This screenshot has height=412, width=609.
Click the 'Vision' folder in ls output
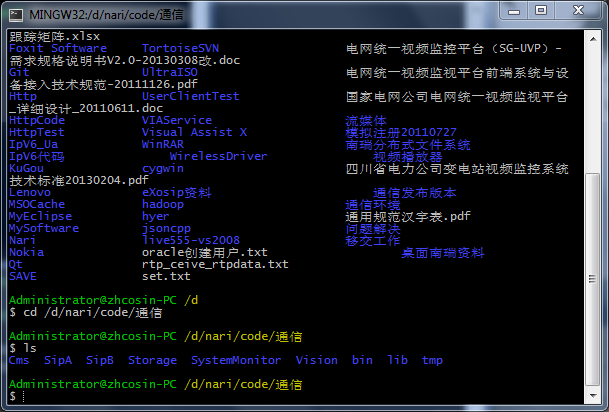(x=317, y=360)
